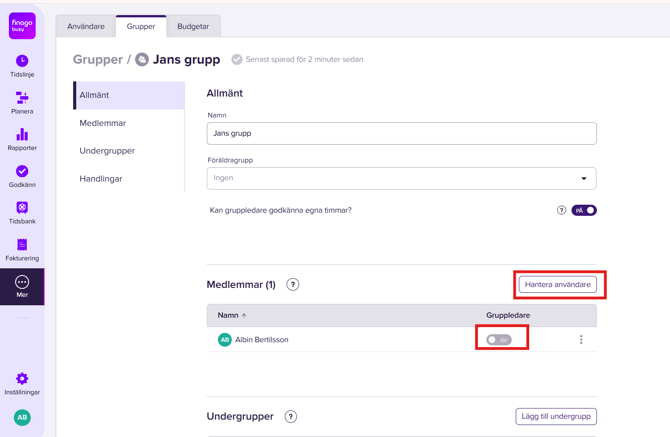Click the Namn input field
Viewport: 670px width, 437px height.
tap(402, 133)
